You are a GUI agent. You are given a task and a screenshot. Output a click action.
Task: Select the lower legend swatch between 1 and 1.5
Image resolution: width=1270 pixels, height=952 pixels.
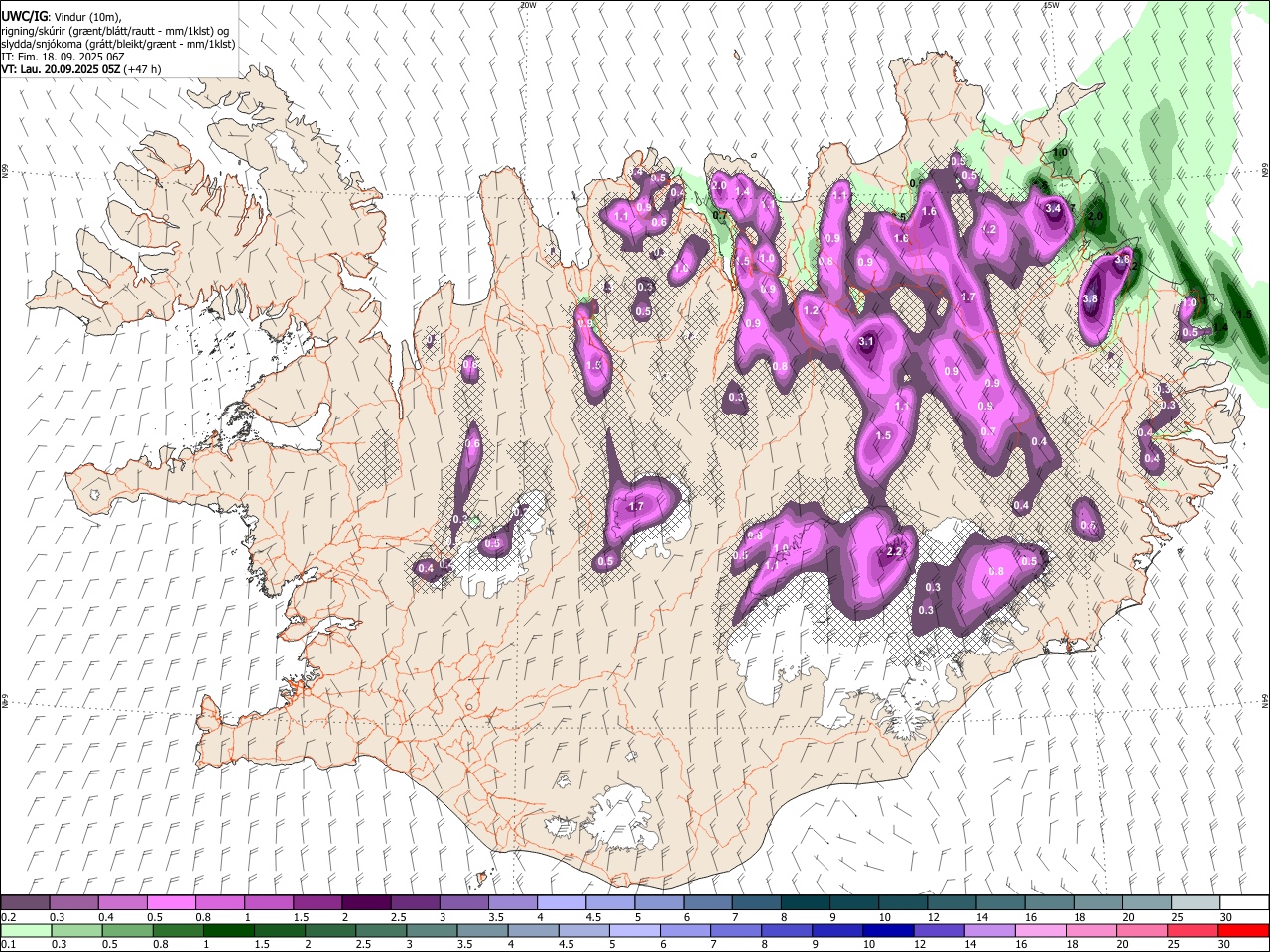click(229, 930)
